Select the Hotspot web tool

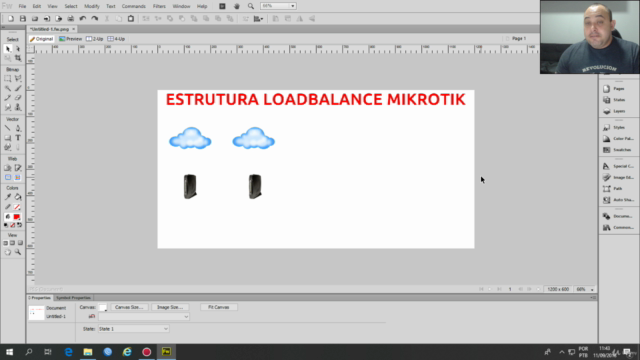[8, 168]
